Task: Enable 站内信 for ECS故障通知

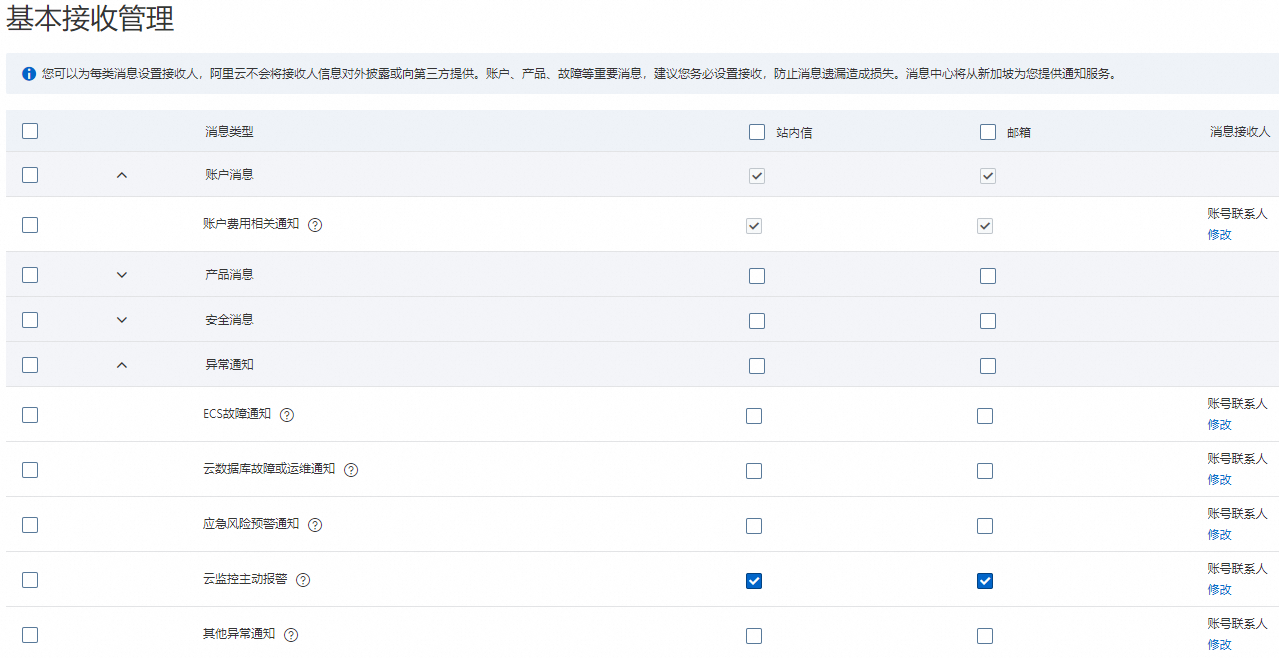Action: 754,416
